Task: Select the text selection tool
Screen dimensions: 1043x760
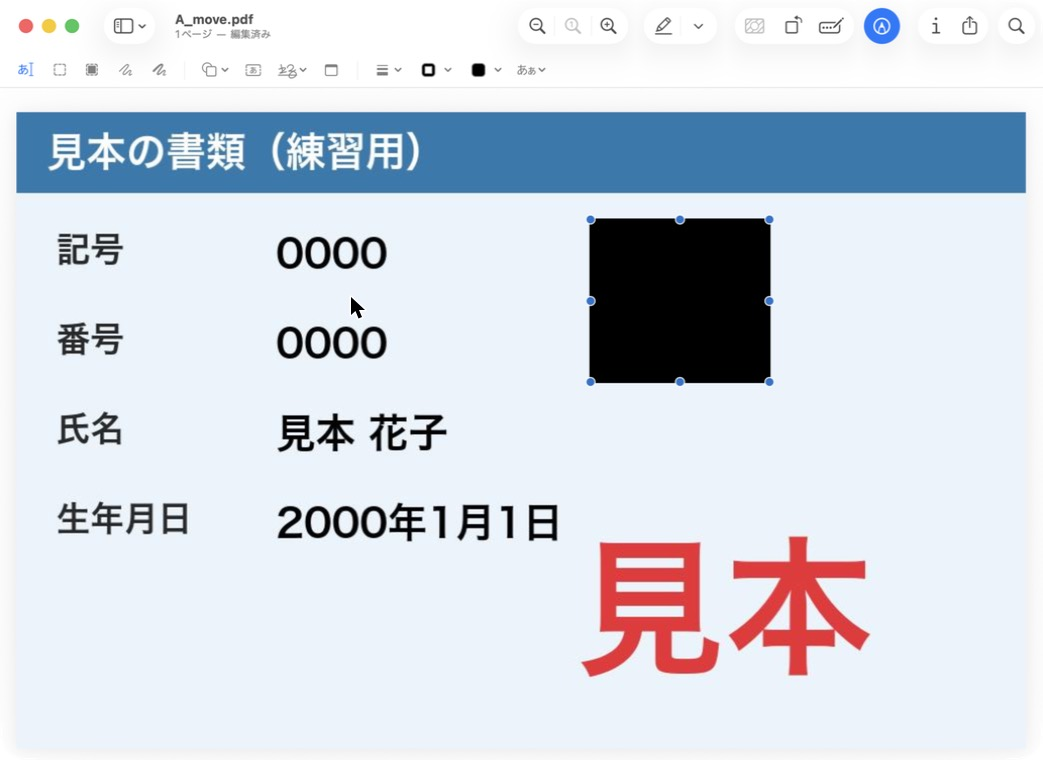Action: click(25, 70)
